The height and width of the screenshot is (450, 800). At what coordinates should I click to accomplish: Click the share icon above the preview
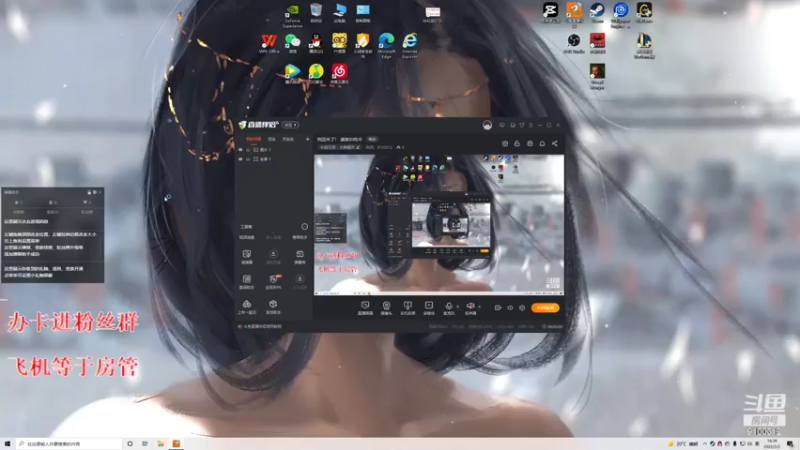[x=555, y=143]
